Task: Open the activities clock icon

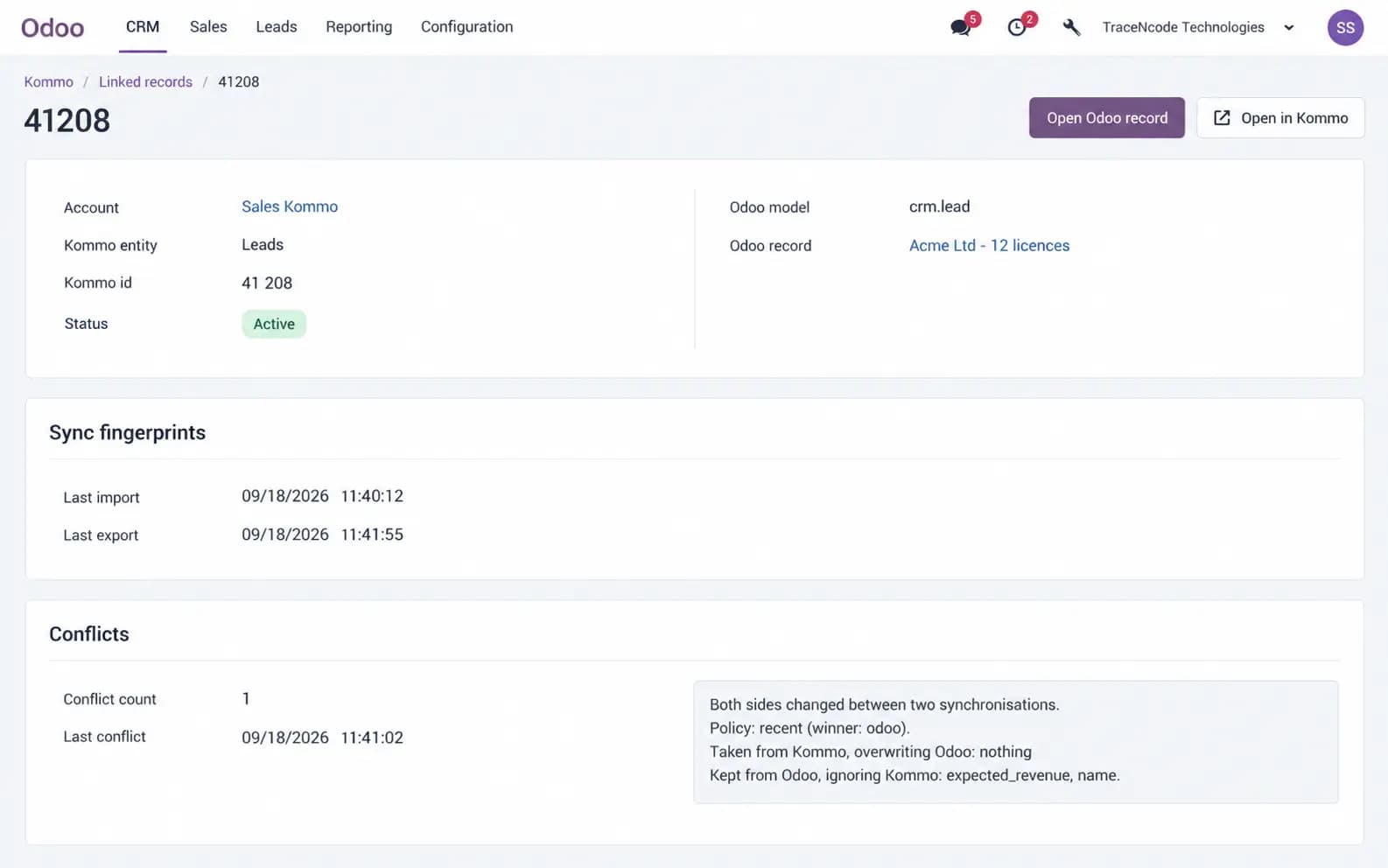Action: [1016, 27]
